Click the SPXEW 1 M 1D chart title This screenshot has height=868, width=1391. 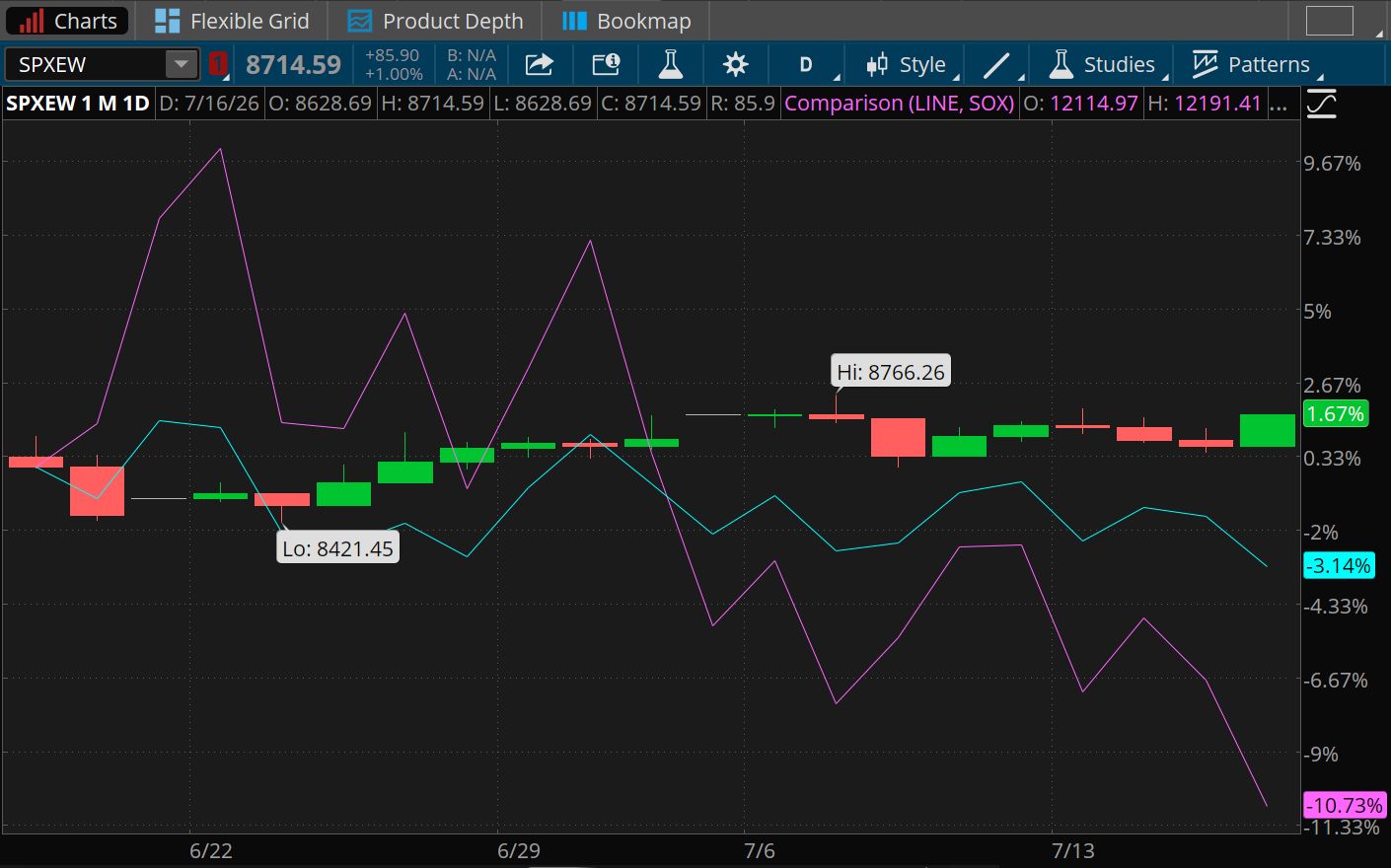[x=78, y=104]
